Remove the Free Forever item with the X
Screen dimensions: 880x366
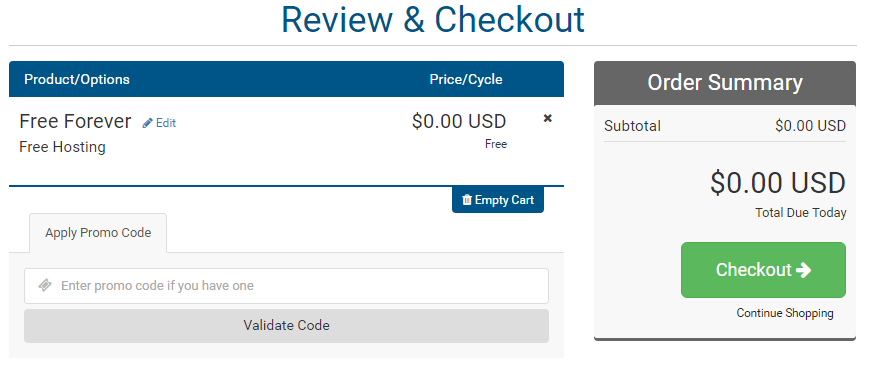click(548, 118)
